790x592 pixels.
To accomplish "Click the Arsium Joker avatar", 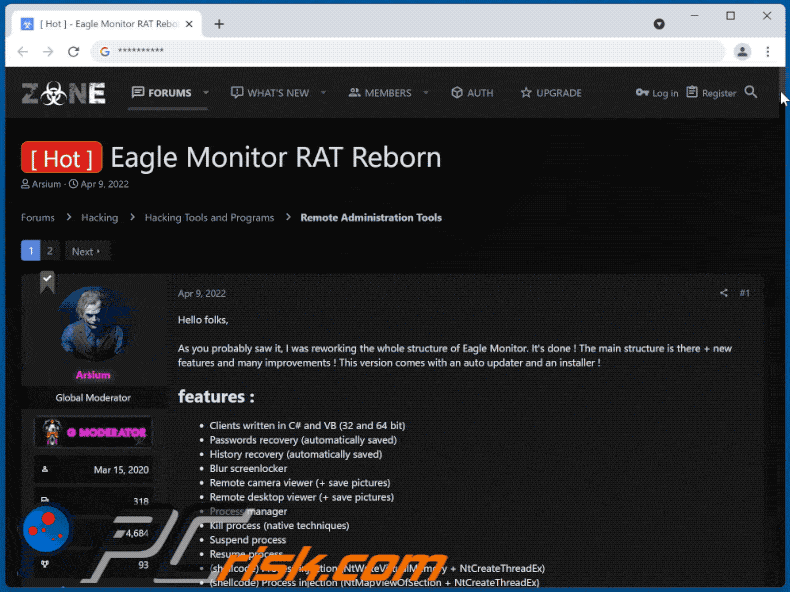I will (x=93, y=323).
